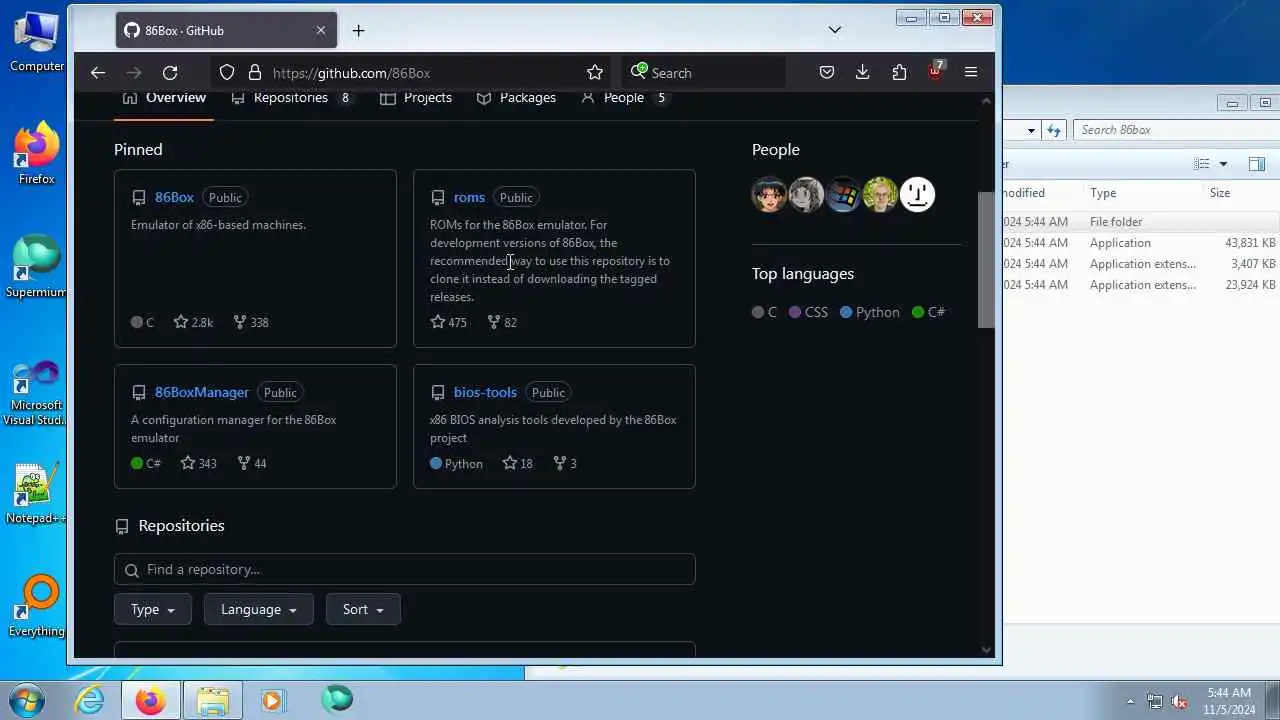
Task: Open the Windows-logo member avatar
Action: 843,194
